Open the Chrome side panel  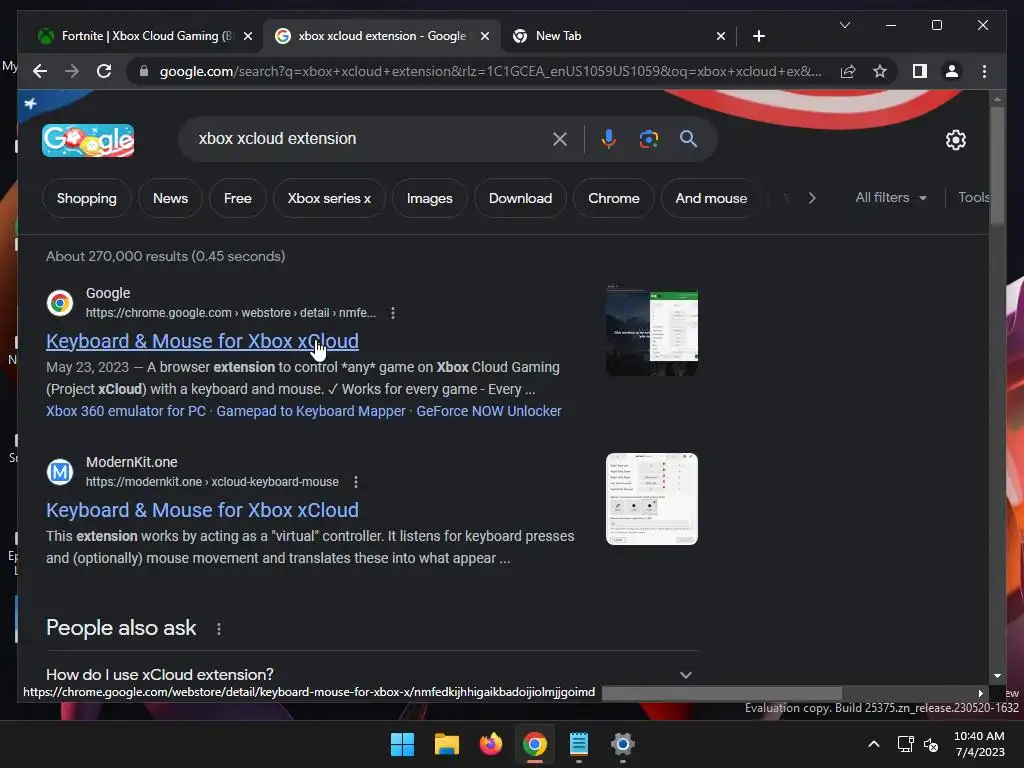pyautogui.click(x=920, y=71)
